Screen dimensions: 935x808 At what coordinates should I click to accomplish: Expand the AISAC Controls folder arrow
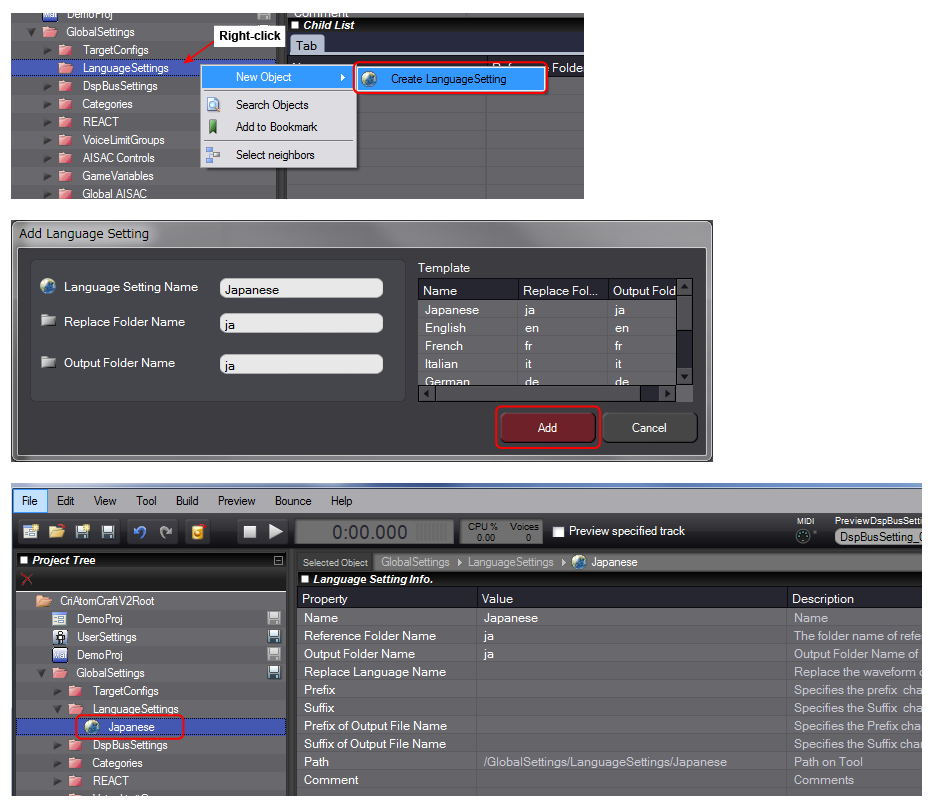[x=47, y=158]
